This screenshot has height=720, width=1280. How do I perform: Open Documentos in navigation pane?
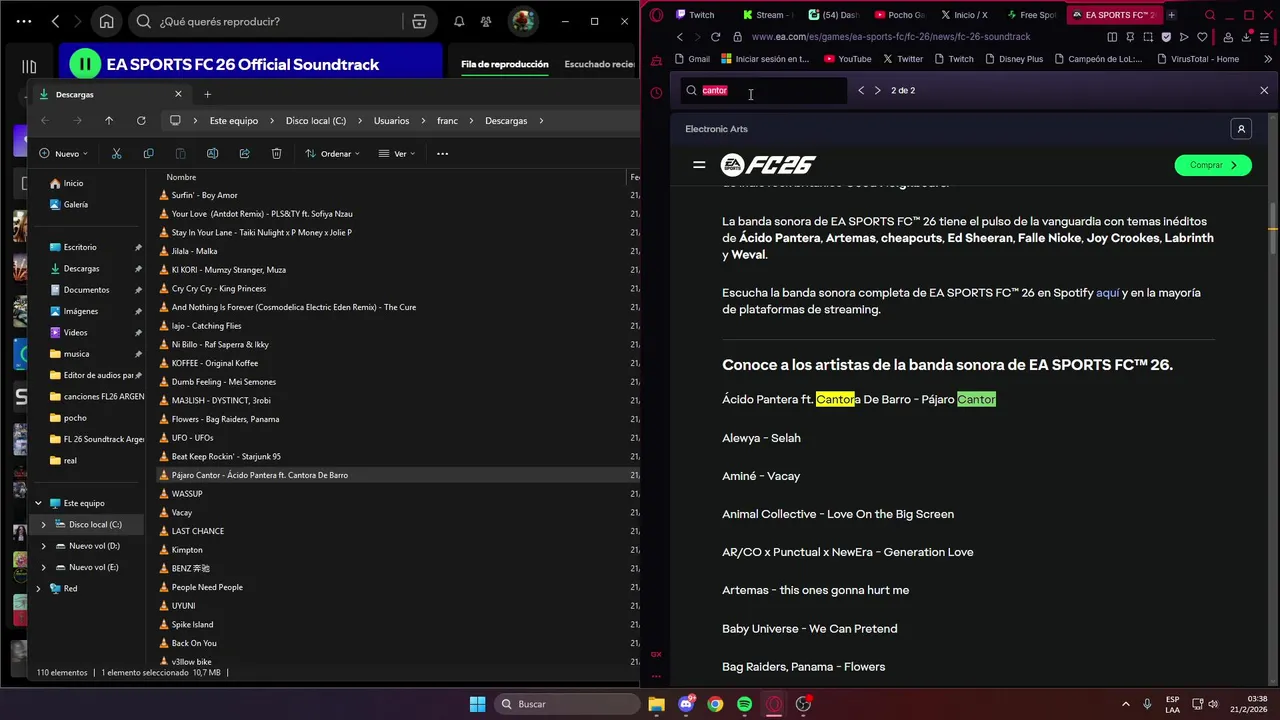(86, 290)
